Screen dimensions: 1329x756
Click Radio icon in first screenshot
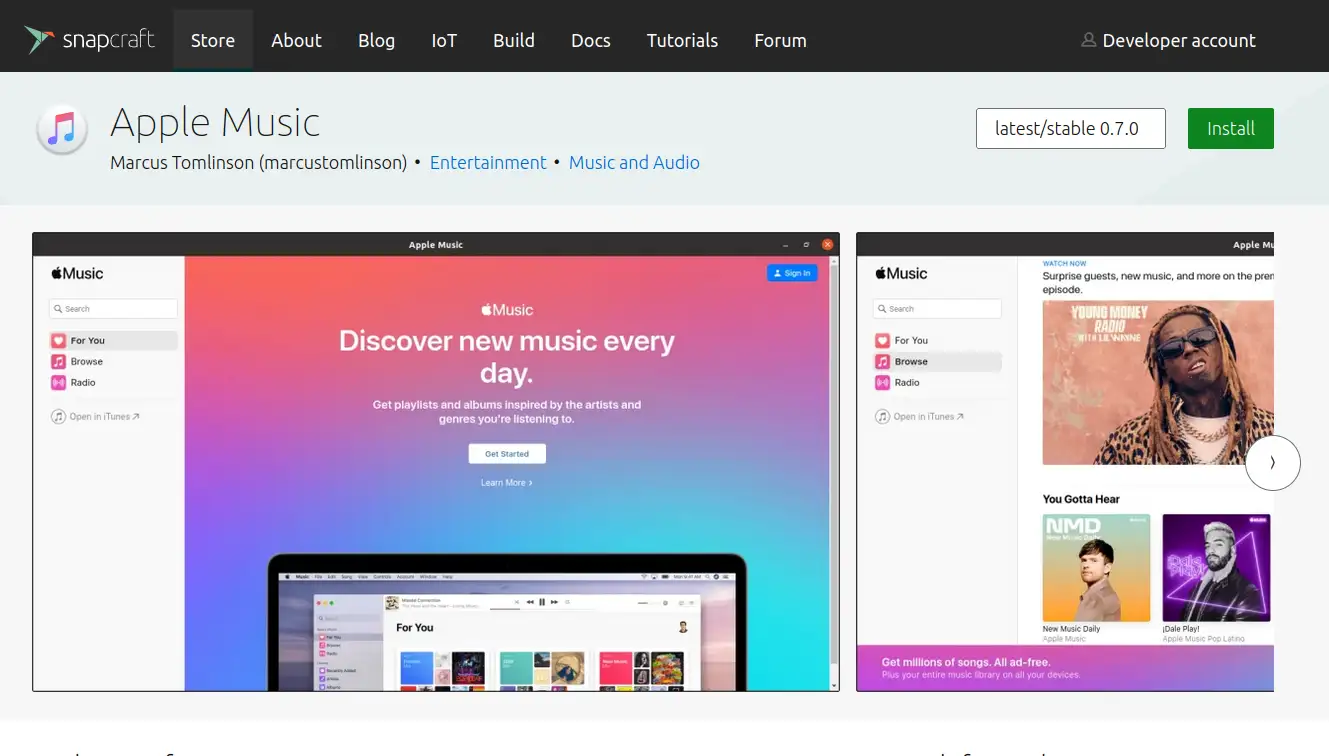click(x=59, y=382)
